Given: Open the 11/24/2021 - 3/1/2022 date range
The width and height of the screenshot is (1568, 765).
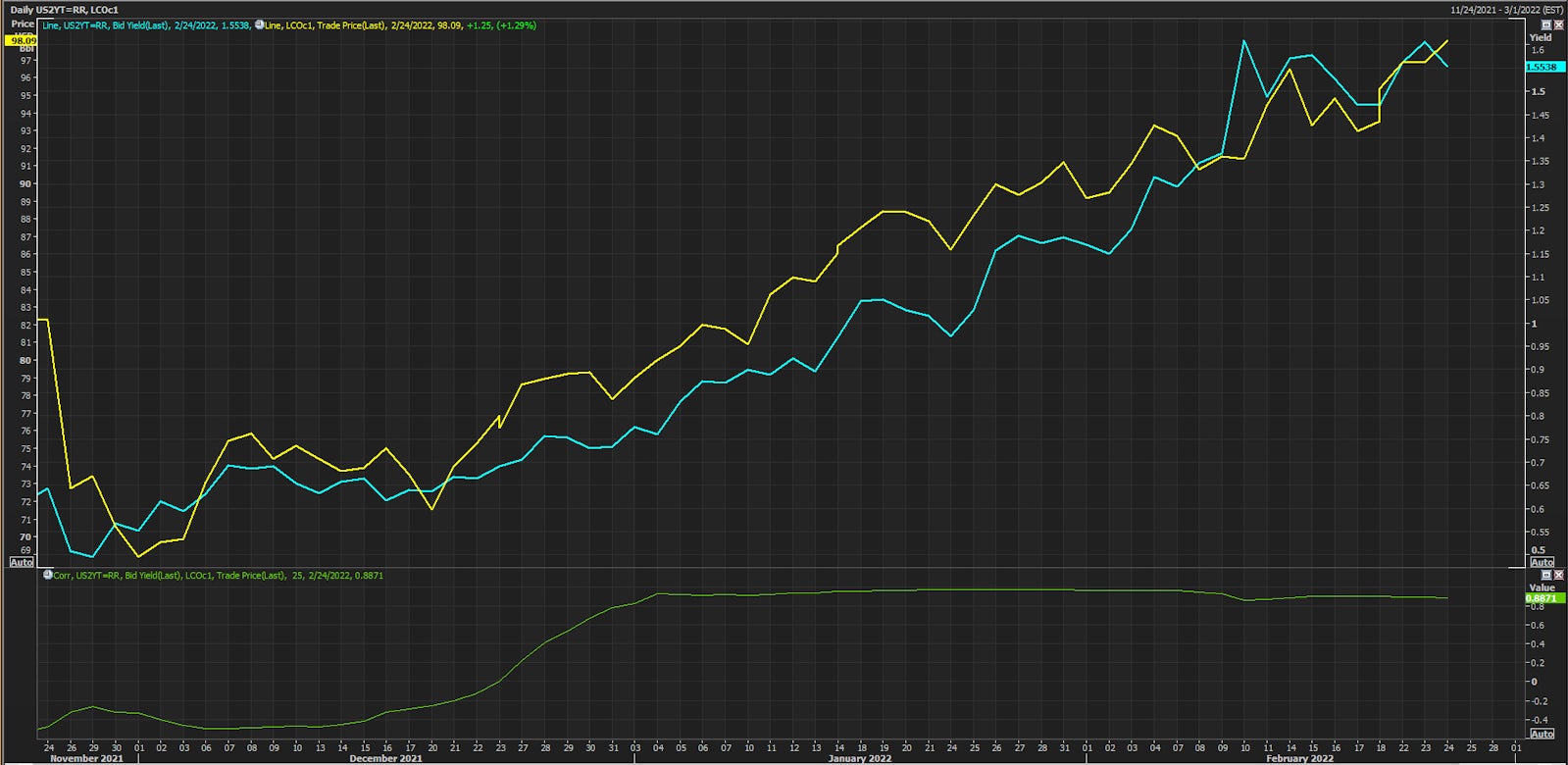Looking at the screenshot, I should point(1507,10).
